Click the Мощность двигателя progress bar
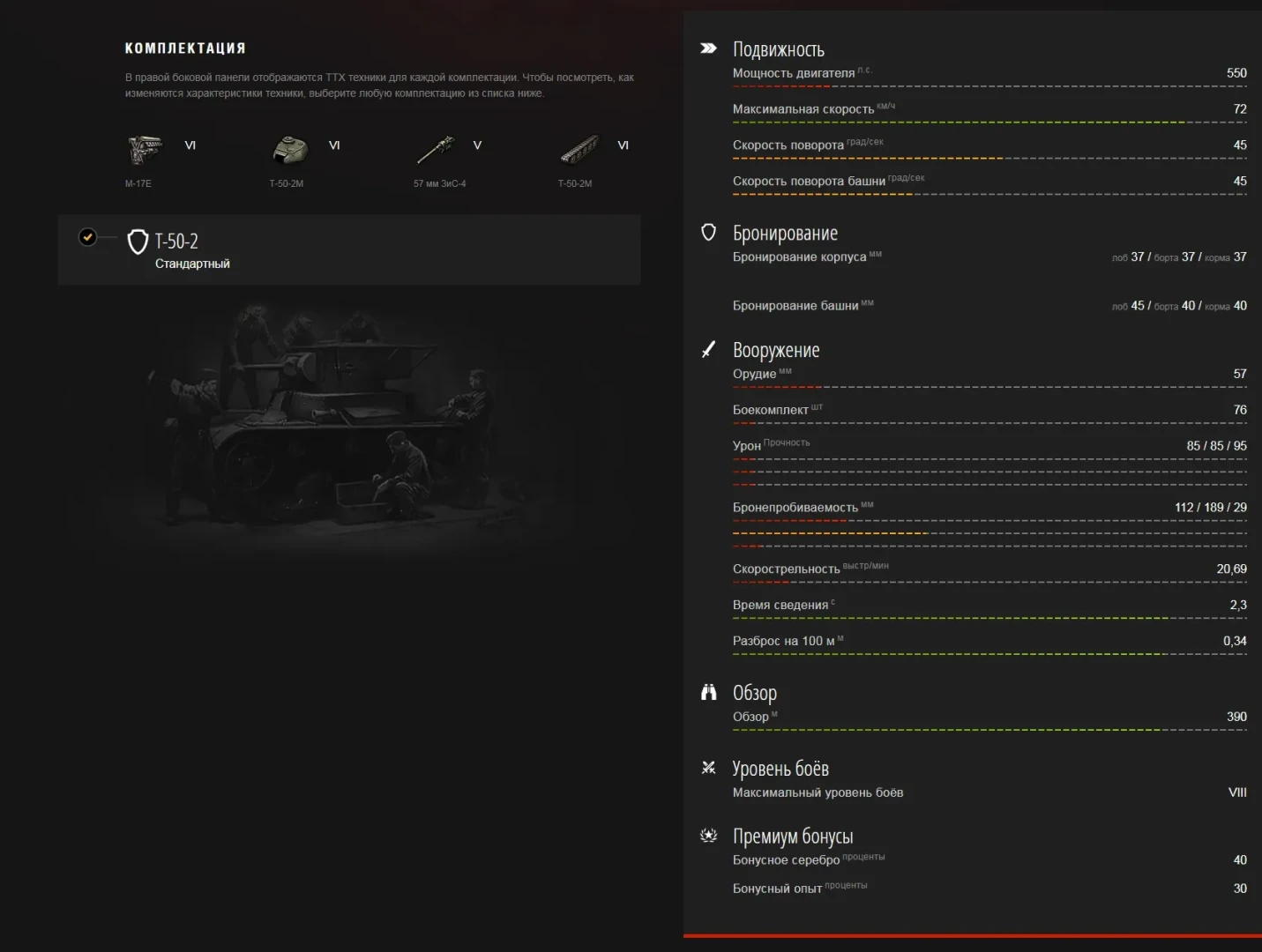Viewport: 1262px width, 952px height. [x=989, y=86]
